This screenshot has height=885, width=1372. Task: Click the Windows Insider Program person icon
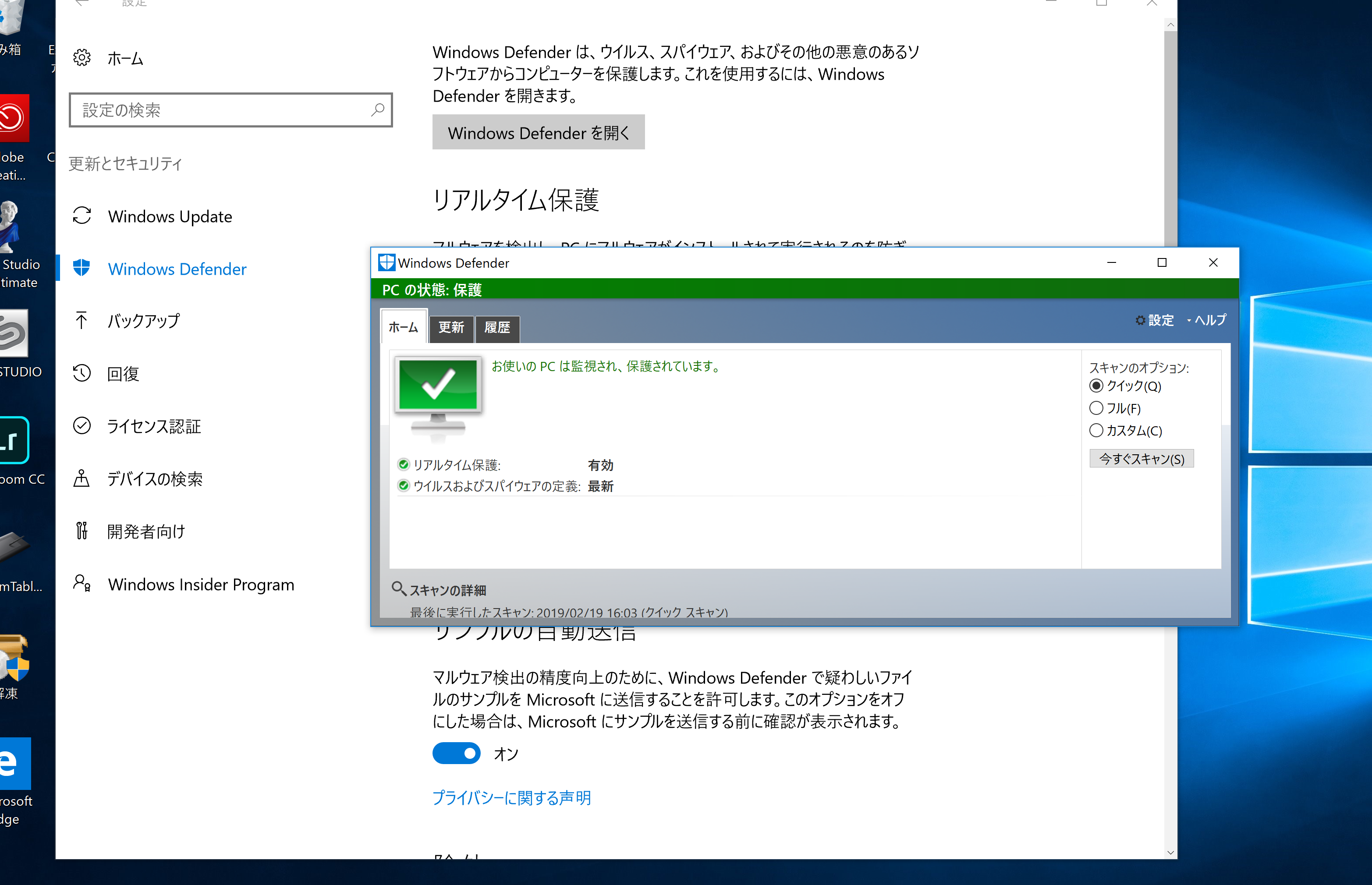pos(82,583)
